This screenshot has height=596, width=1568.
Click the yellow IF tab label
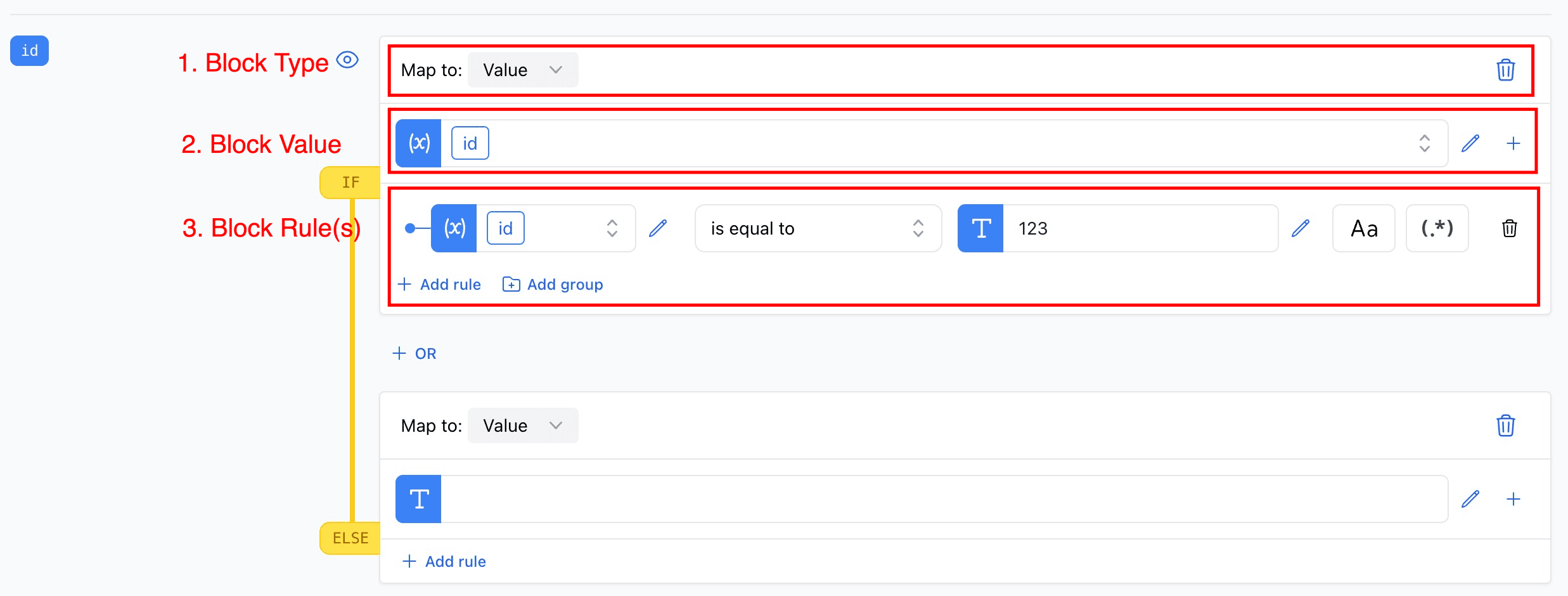tap(350, 183)
